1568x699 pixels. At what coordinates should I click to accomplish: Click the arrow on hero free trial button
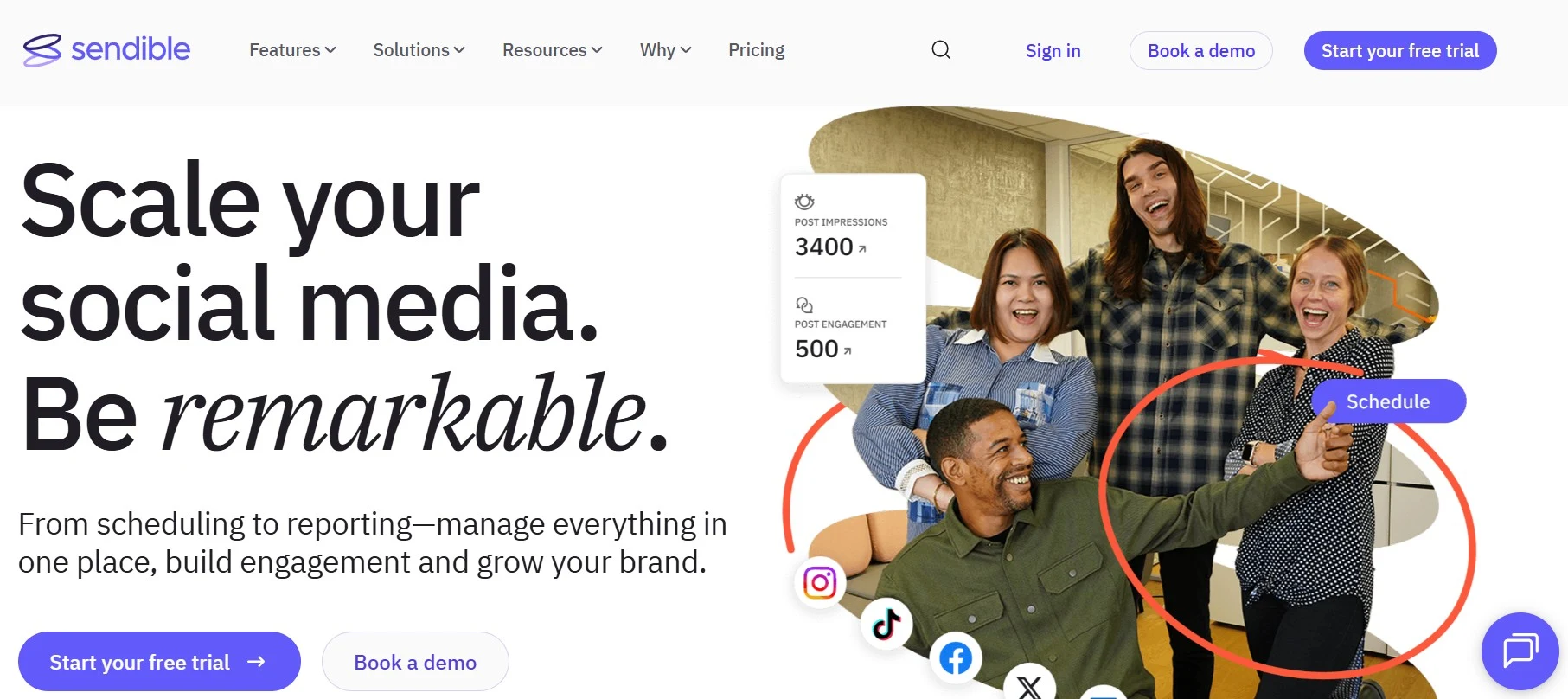point(256,662)
